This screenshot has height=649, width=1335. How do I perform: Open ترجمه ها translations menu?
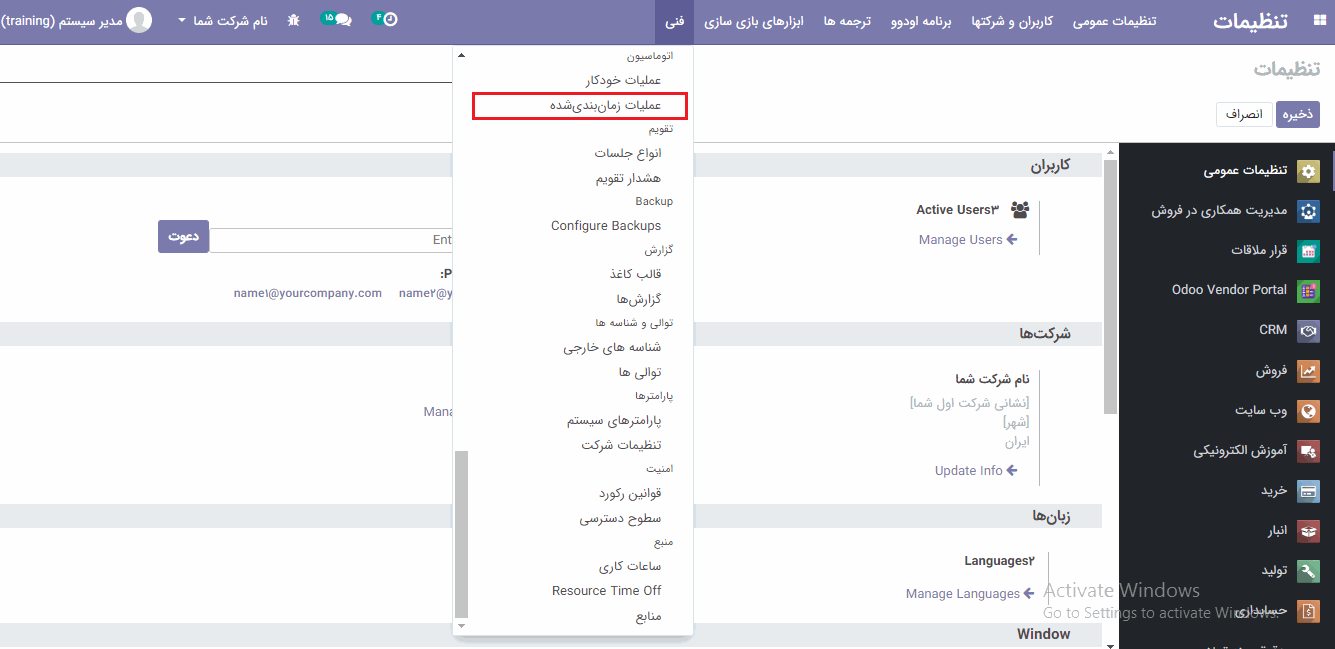(x=848, y=21)
